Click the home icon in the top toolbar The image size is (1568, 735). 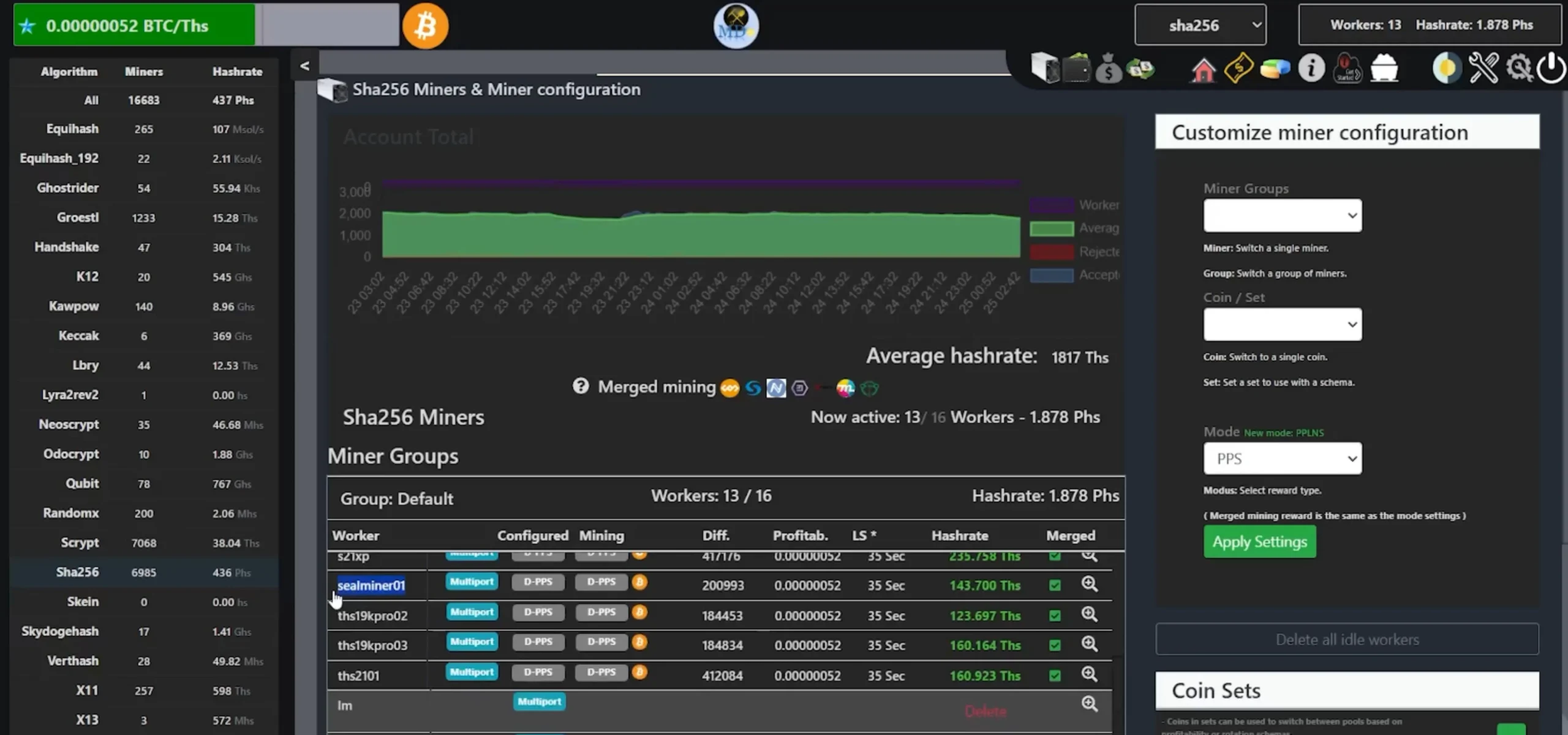(x=1202, y=69)
